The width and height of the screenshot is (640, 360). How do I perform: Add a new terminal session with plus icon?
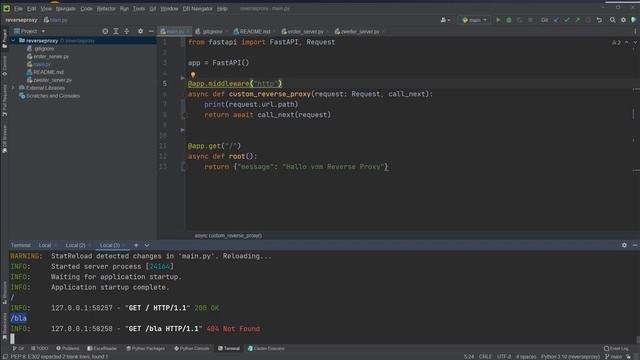tap(136, 245)
